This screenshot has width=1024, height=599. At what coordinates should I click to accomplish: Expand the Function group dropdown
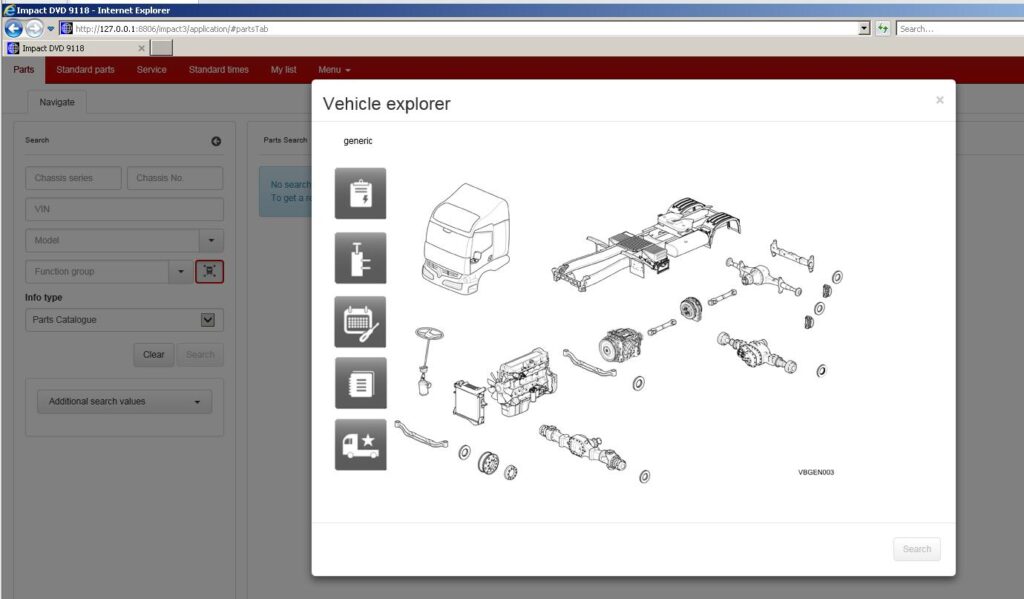(181, 271)
